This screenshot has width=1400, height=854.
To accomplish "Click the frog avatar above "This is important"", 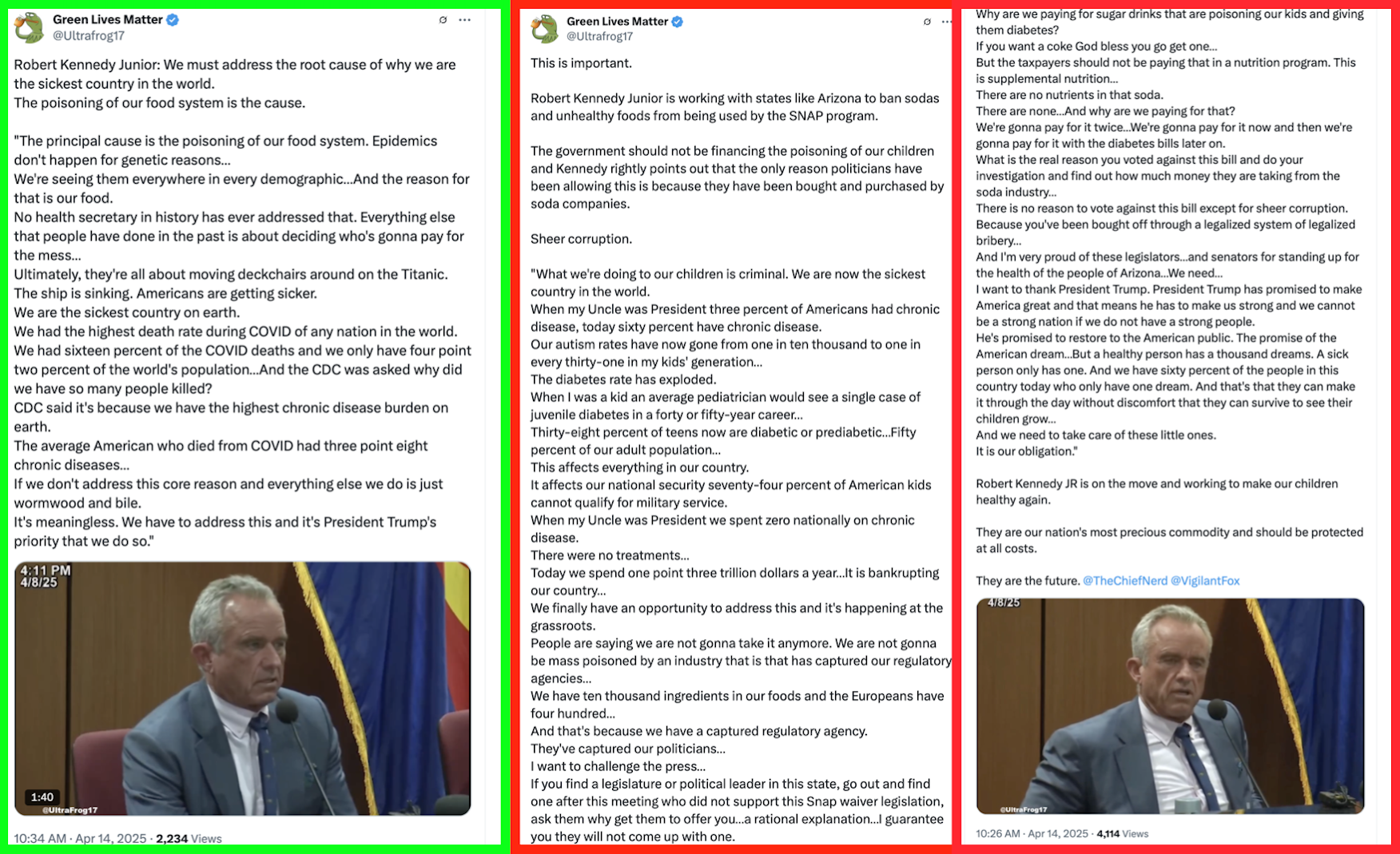I will [x=544, y=29].
